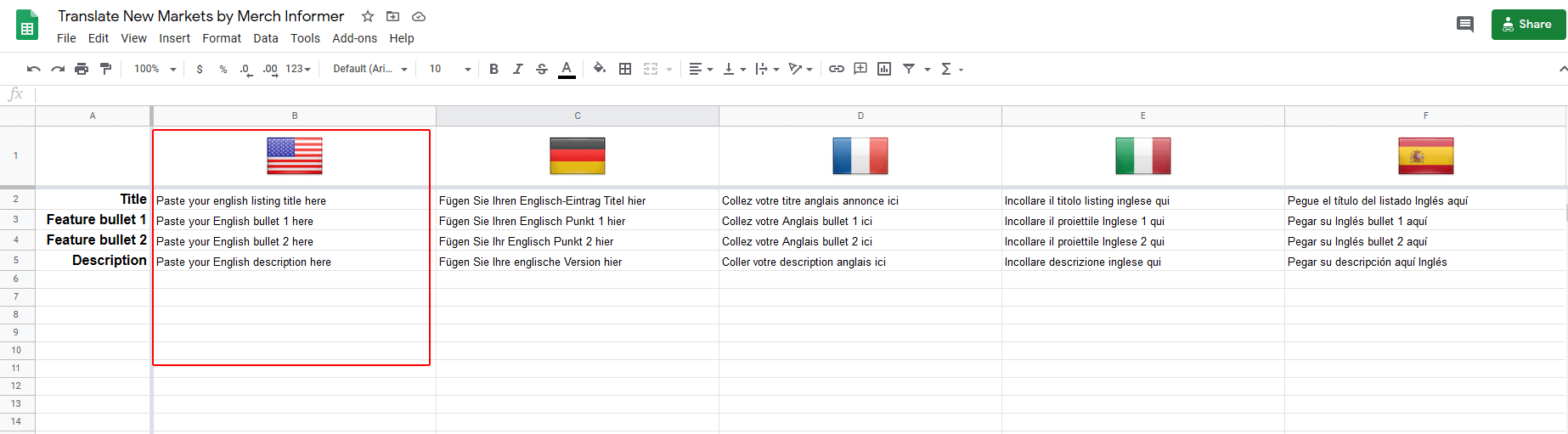
Task: Select the 'Description' label cell
Action: click(93, 261)
